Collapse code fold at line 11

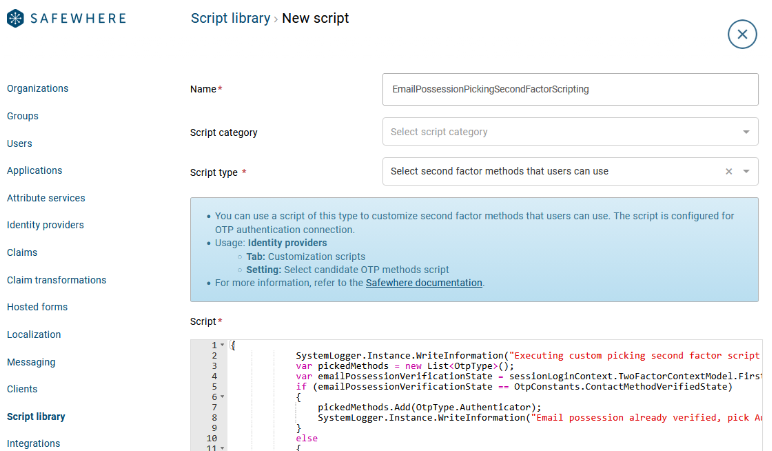coord(222,448)
